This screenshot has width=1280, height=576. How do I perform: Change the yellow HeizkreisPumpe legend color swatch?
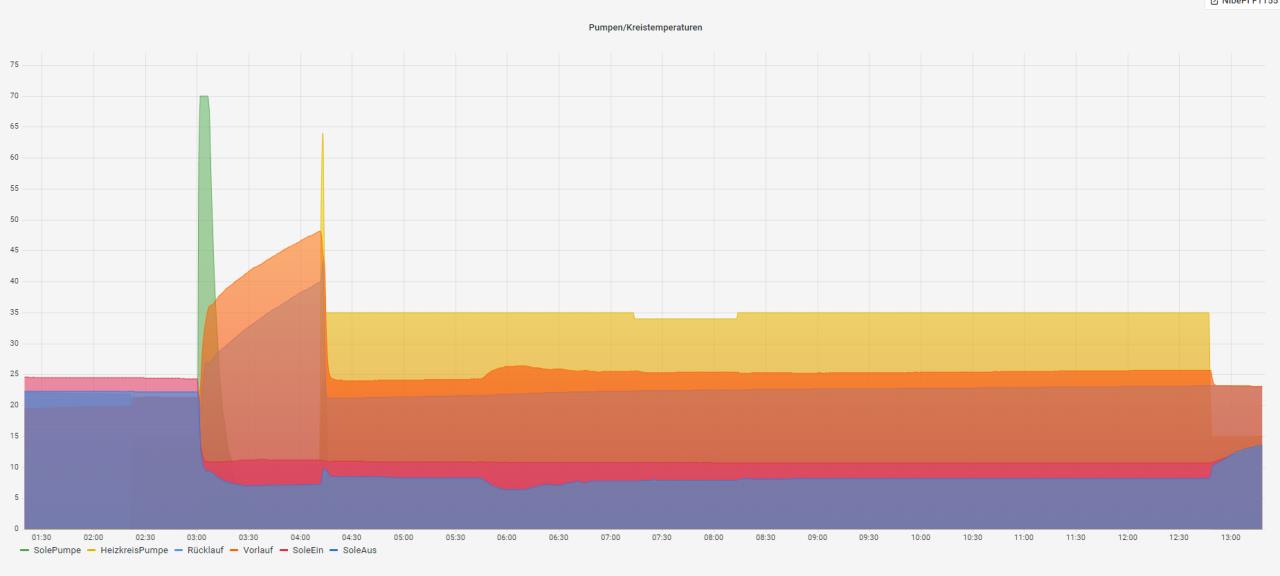click(93, 550)
